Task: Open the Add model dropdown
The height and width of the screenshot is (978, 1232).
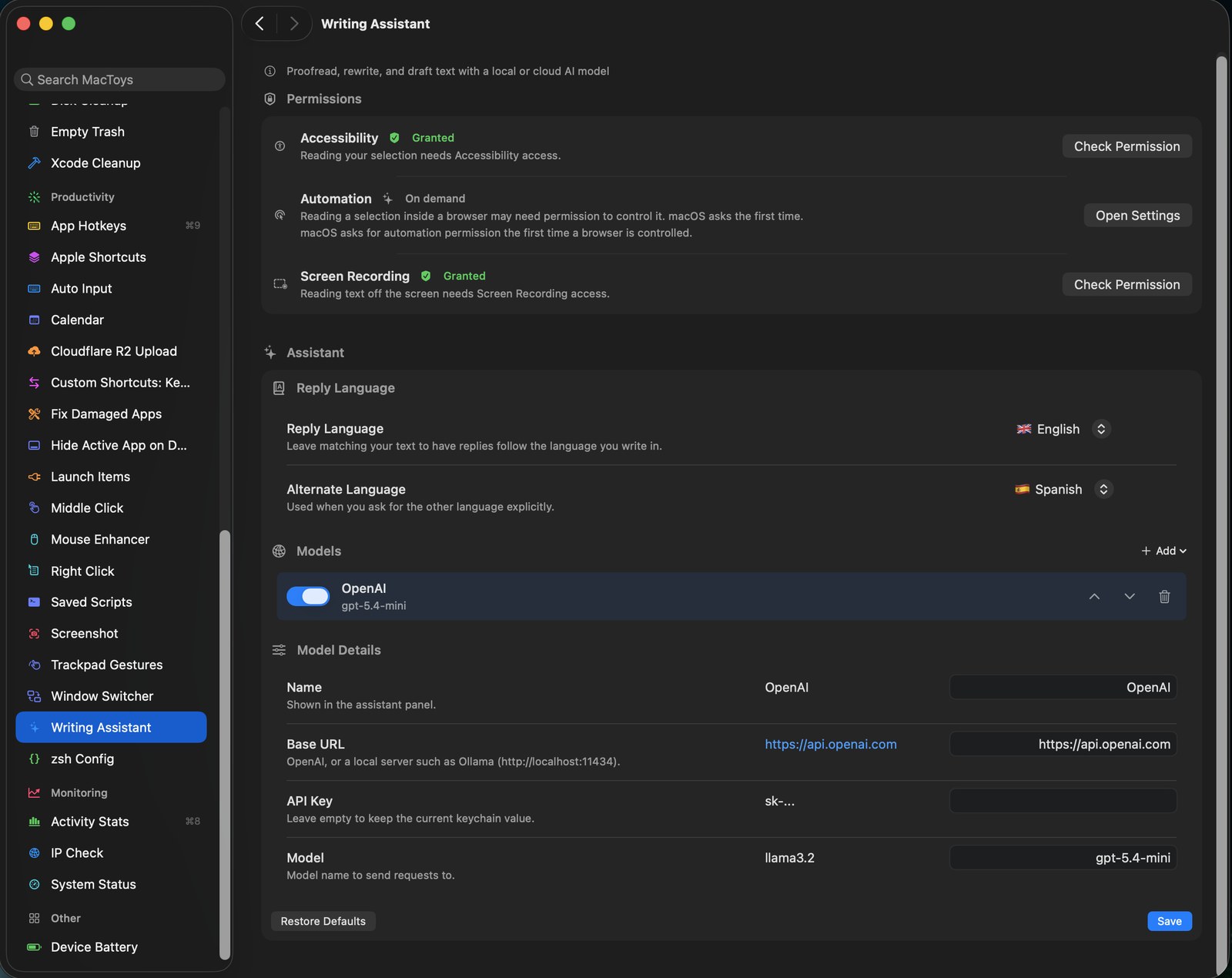Action: [x=1163, y=551]
